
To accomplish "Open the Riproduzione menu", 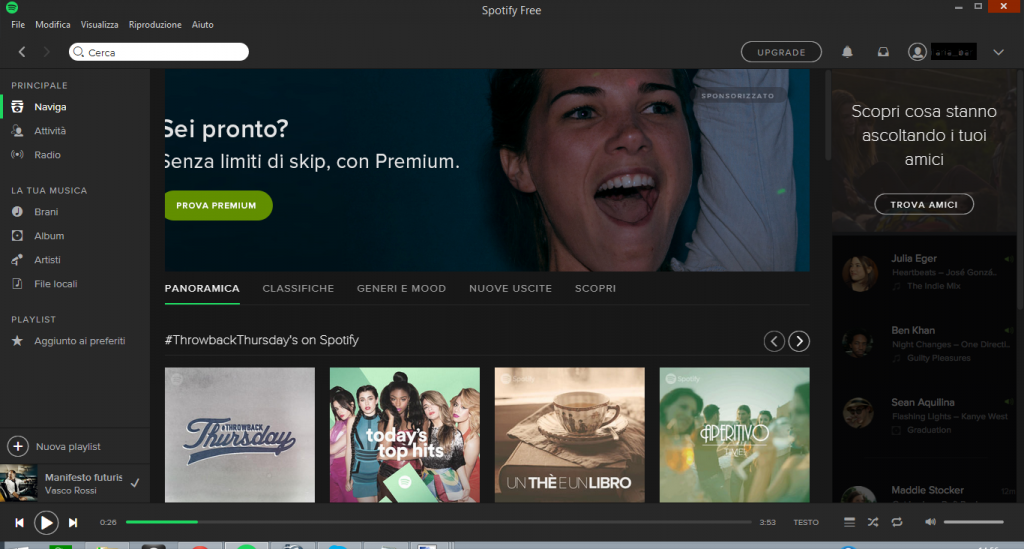I will point(155,25).
